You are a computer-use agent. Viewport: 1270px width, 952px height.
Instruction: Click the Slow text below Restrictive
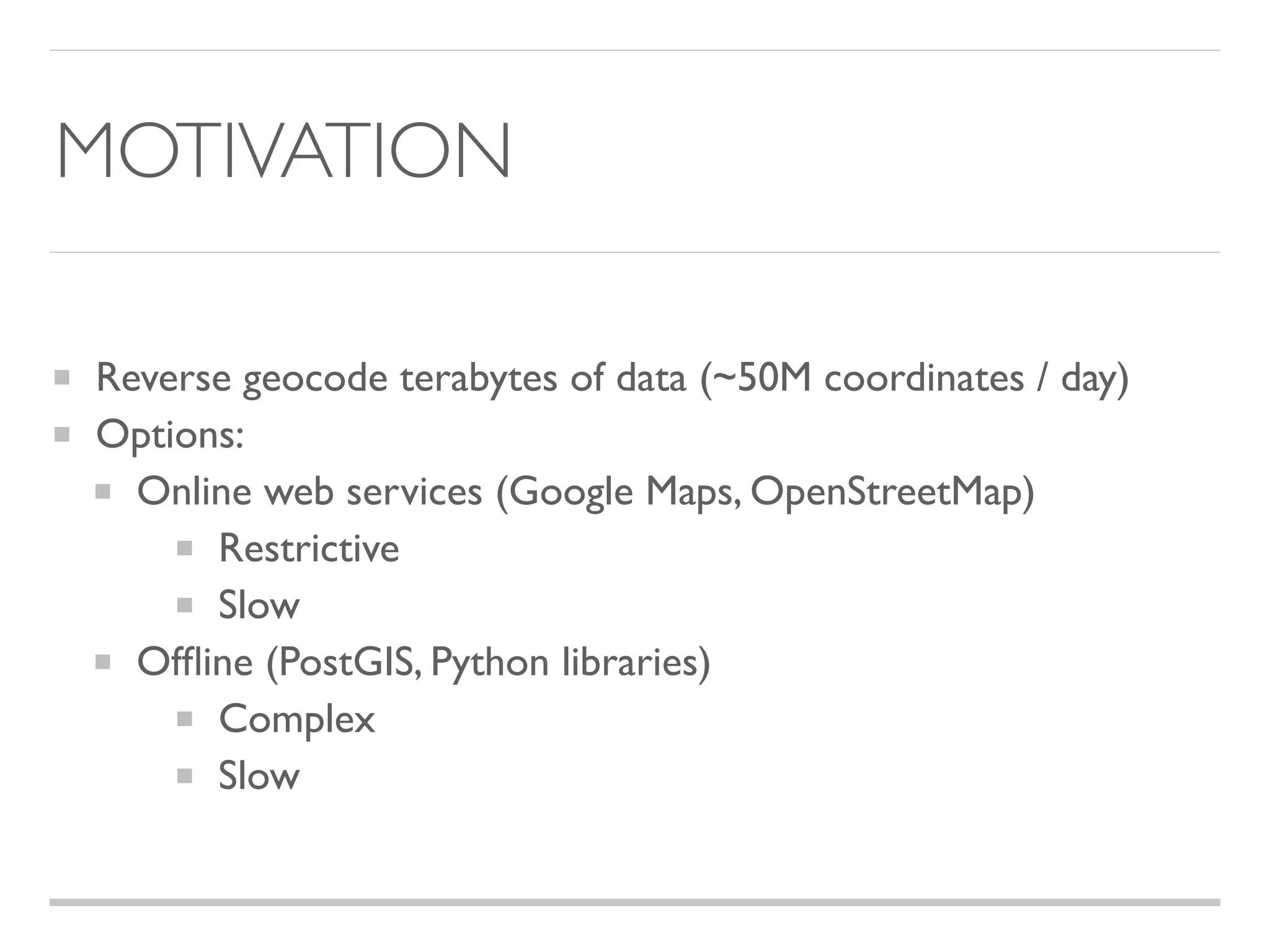tap(259, 605)
